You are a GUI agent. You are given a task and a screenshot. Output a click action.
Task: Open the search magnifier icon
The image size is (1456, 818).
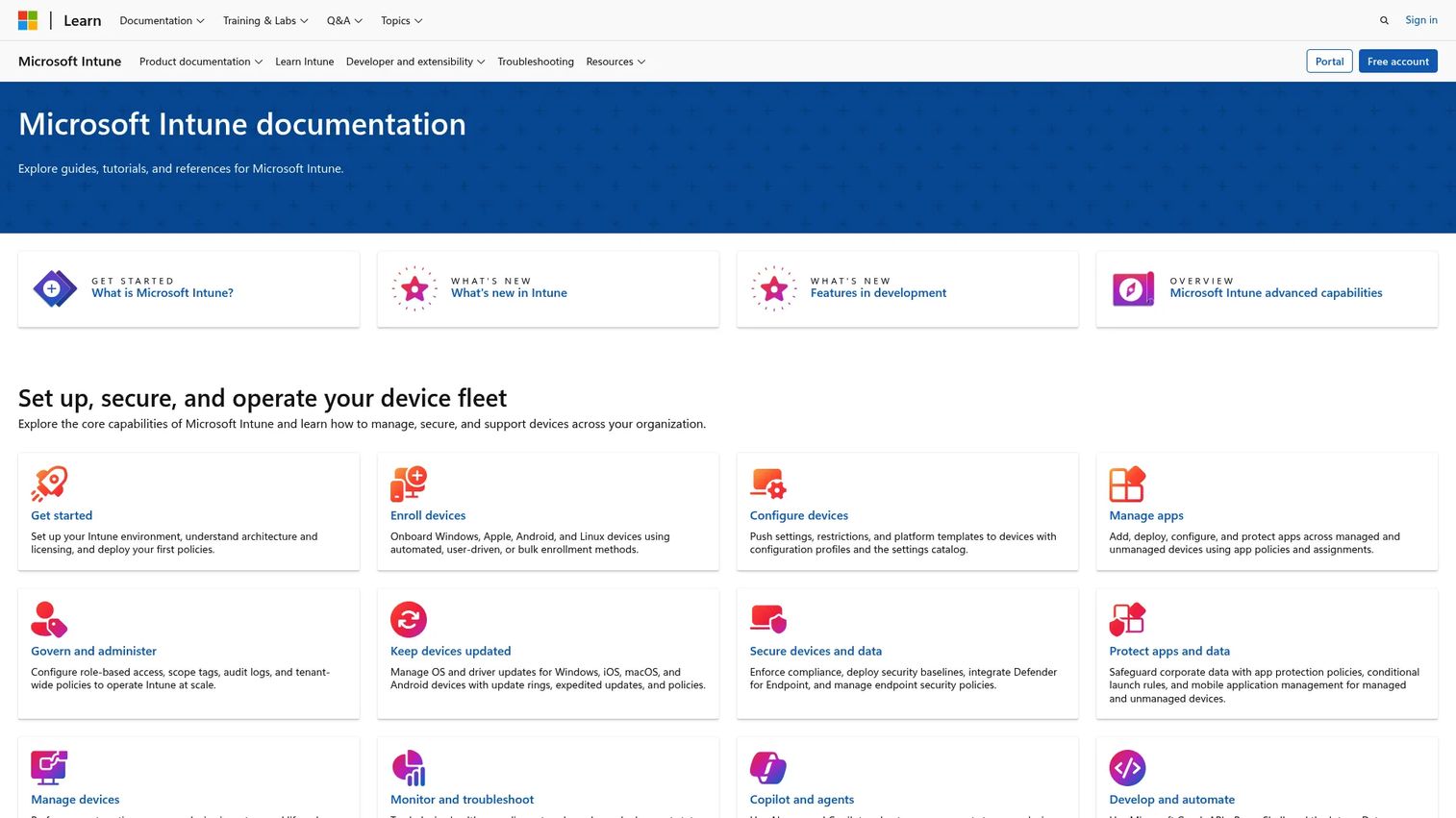click(1384, 20)
